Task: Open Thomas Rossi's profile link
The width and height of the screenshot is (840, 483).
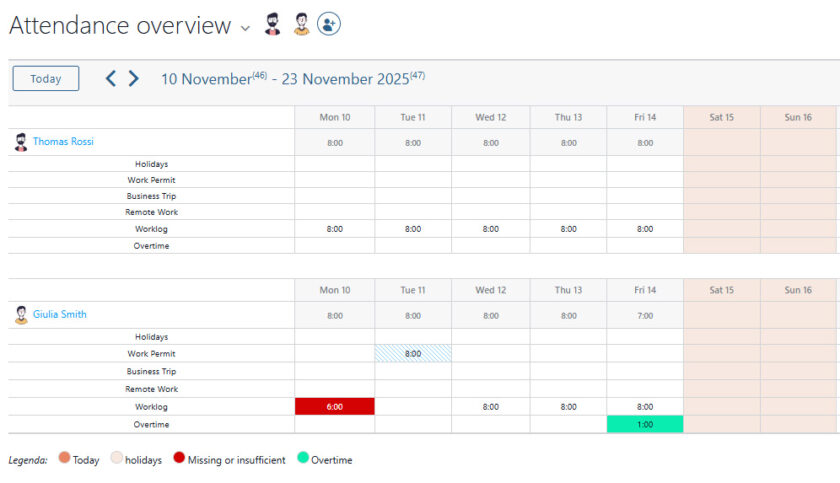Action: point(63,142)
